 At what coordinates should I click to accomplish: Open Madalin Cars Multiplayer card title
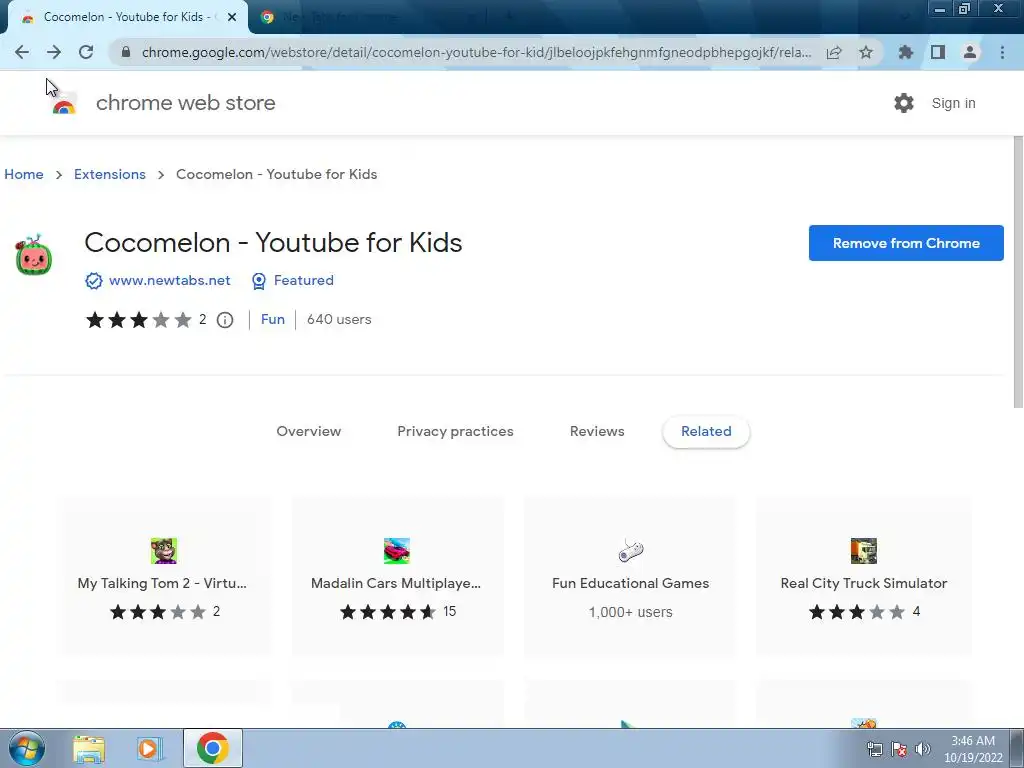point(396,583)
